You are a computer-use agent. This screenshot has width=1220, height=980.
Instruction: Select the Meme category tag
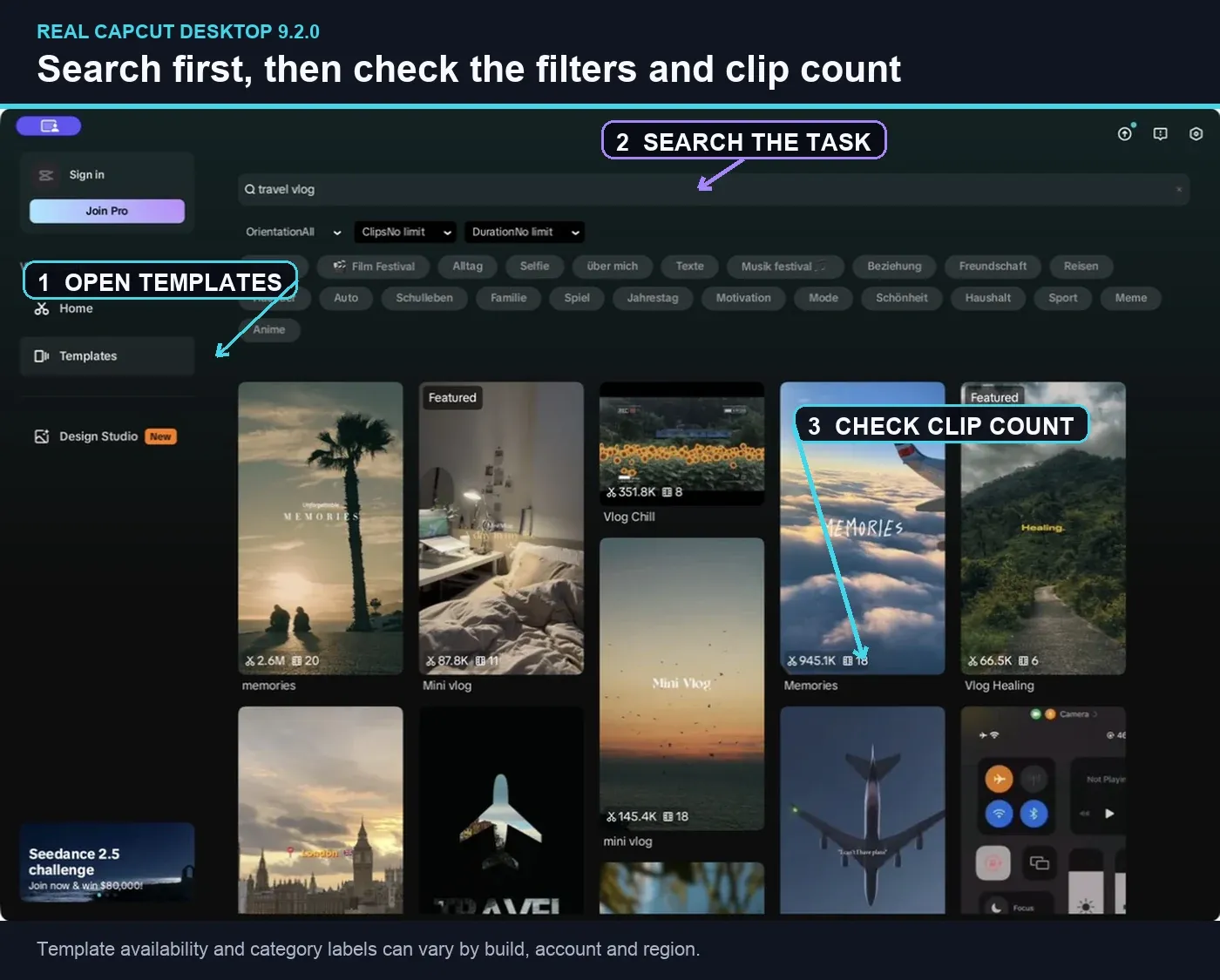coord(1131,298)
